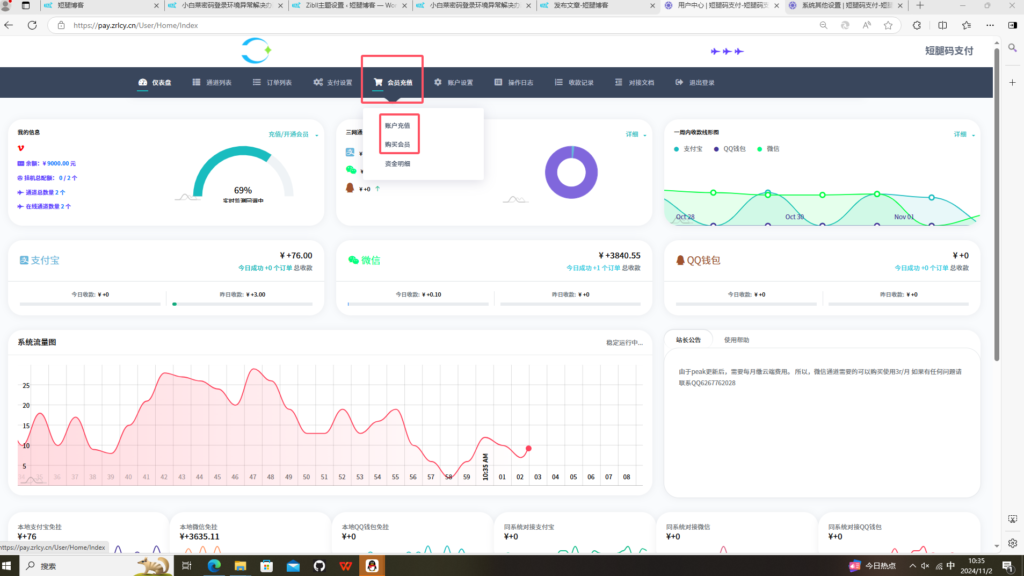Open 收款记录 payment records menu

click(574, 82)
